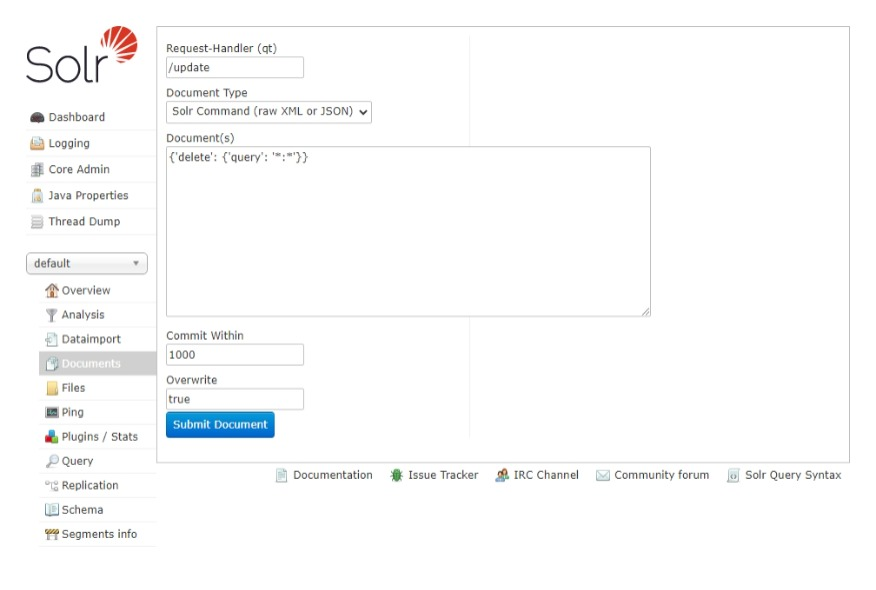Click the Plugins / Stats blocks icon
The width and height of the screenshot is (876, 590).
pyautogui.click(x=51, y=437)
